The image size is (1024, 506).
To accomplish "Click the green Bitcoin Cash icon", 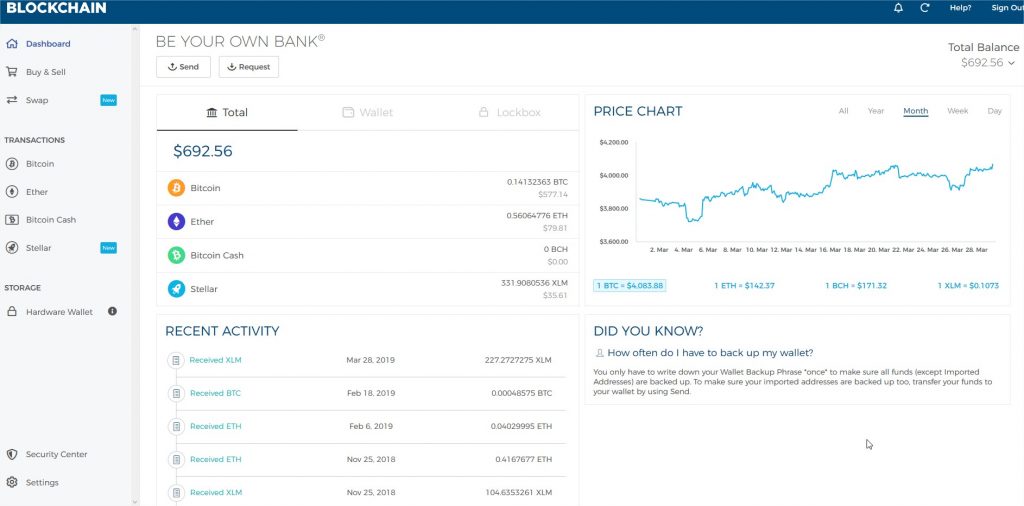I will [x=176, y=255].
